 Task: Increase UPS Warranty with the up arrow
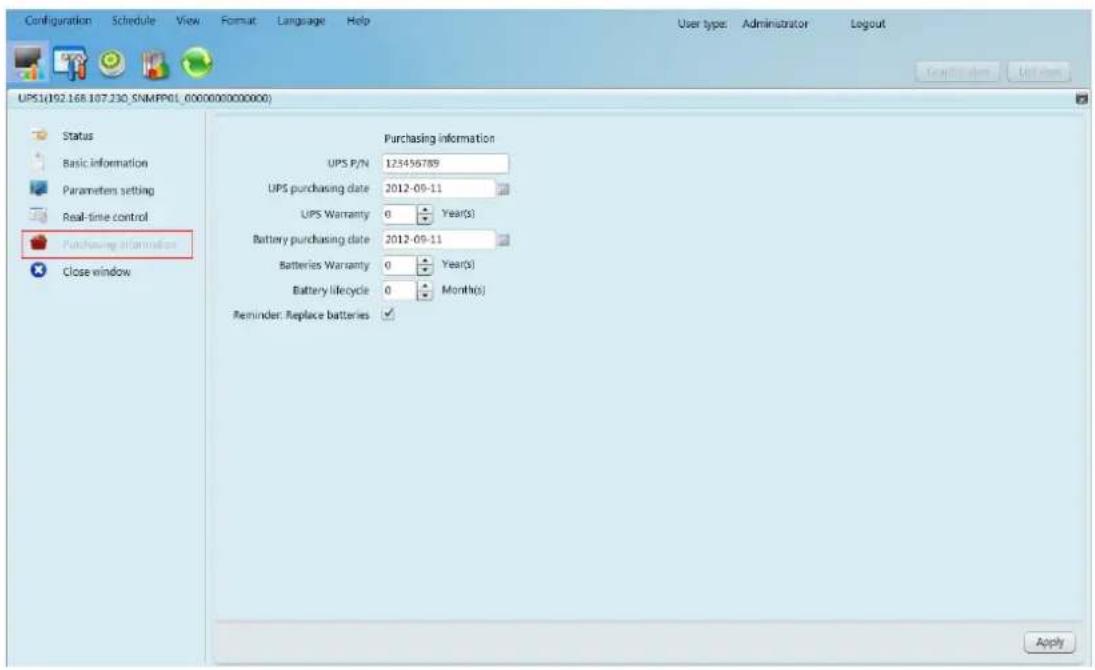[425, 210]
